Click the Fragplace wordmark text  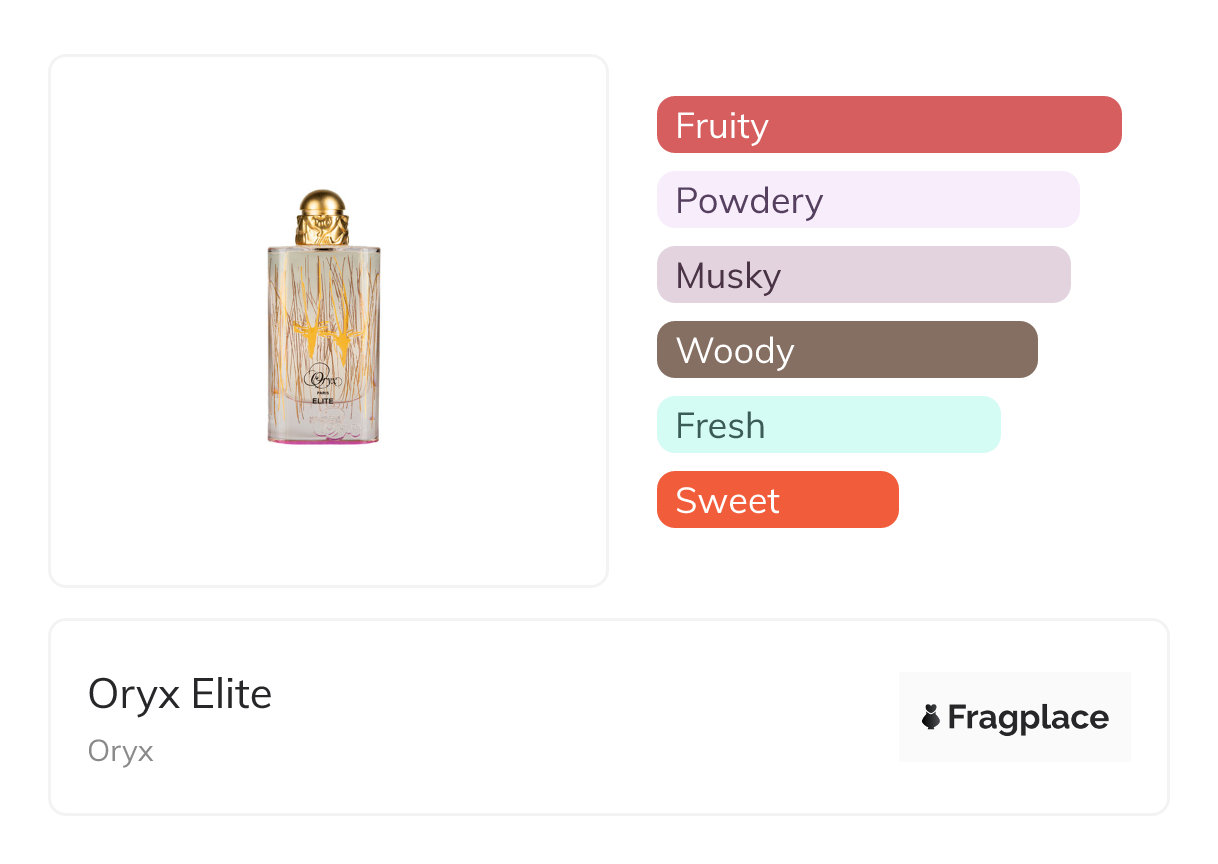coord(1028,718)
